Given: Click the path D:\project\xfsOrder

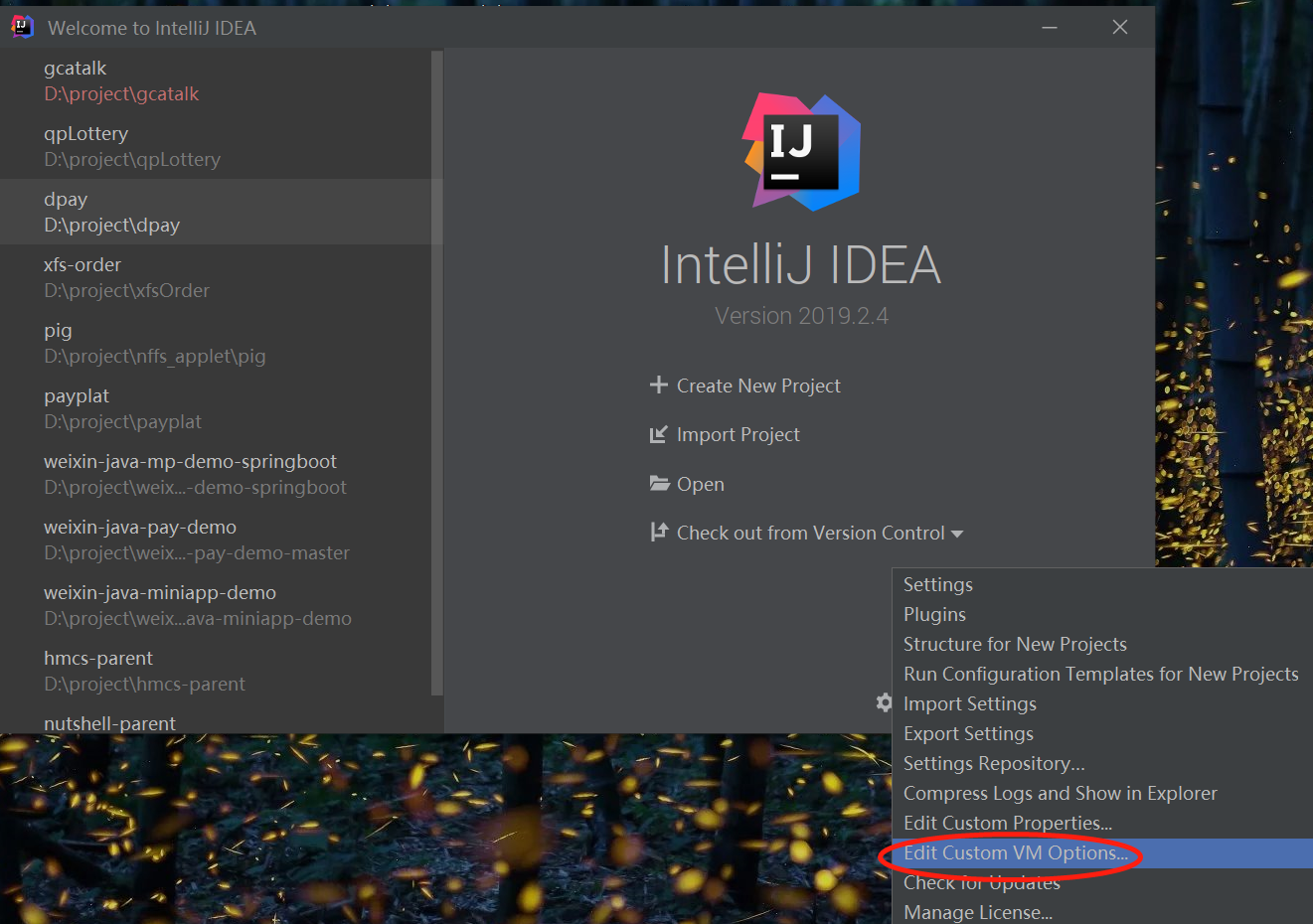Looking at the screenshot, I should (x=126, y=291).
